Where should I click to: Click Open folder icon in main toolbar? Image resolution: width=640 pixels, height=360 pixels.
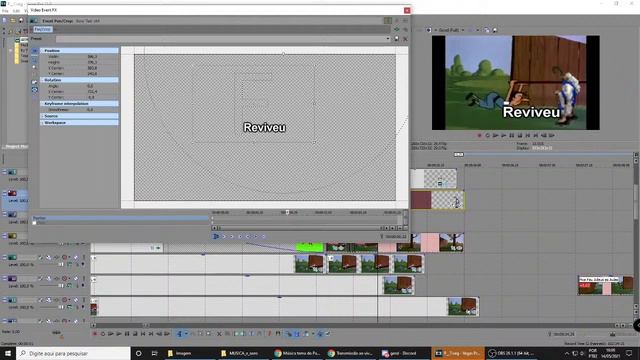point(13,20)
